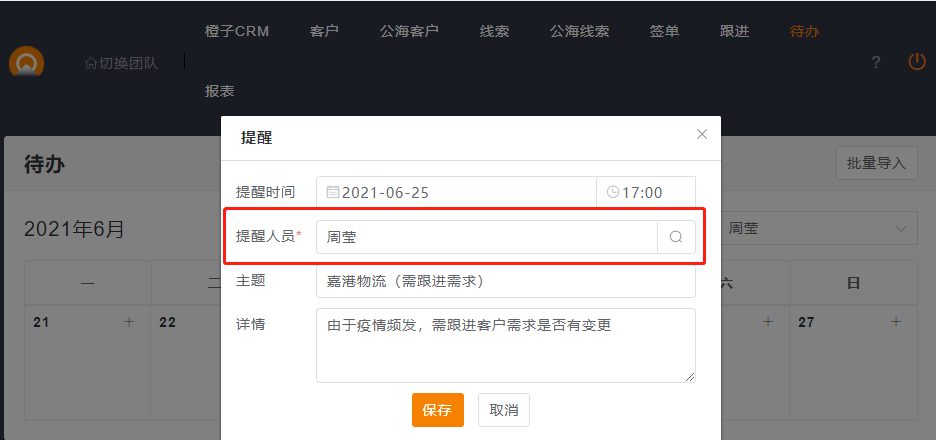Click the clock icon beside 17:00
This screenshot has width=936, height=440.
pyautogui.click(x=613, y=192)
